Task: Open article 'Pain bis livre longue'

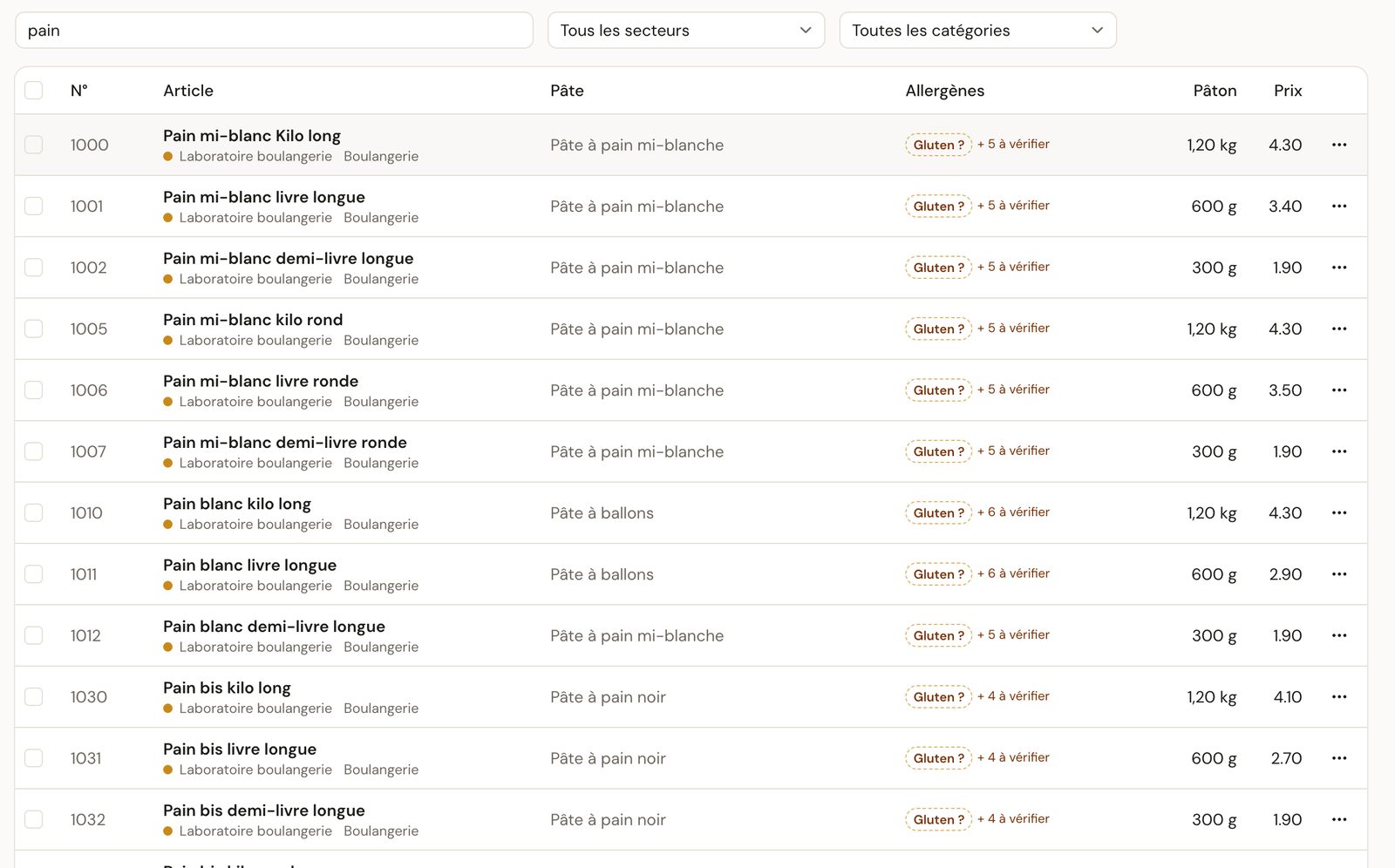Action: (x=240, y=749)
